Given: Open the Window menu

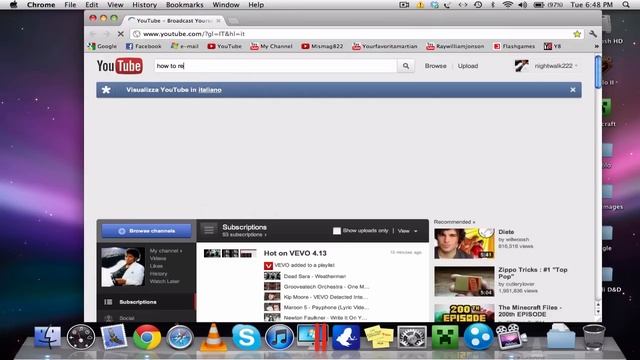Looking at the screenshot, I should [x=226, y=5].
